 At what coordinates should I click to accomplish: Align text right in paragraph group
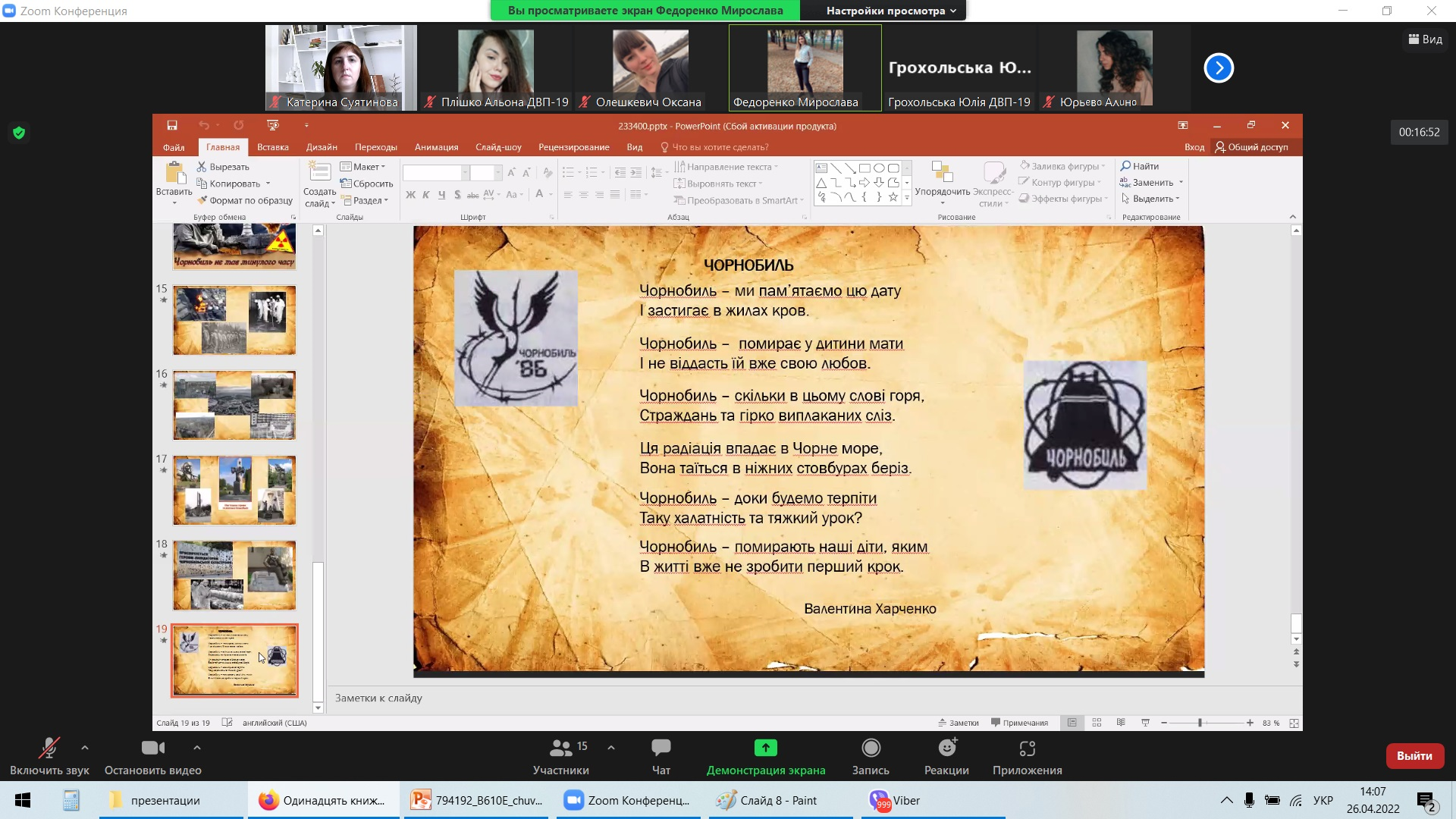click(x=599, y=195)
